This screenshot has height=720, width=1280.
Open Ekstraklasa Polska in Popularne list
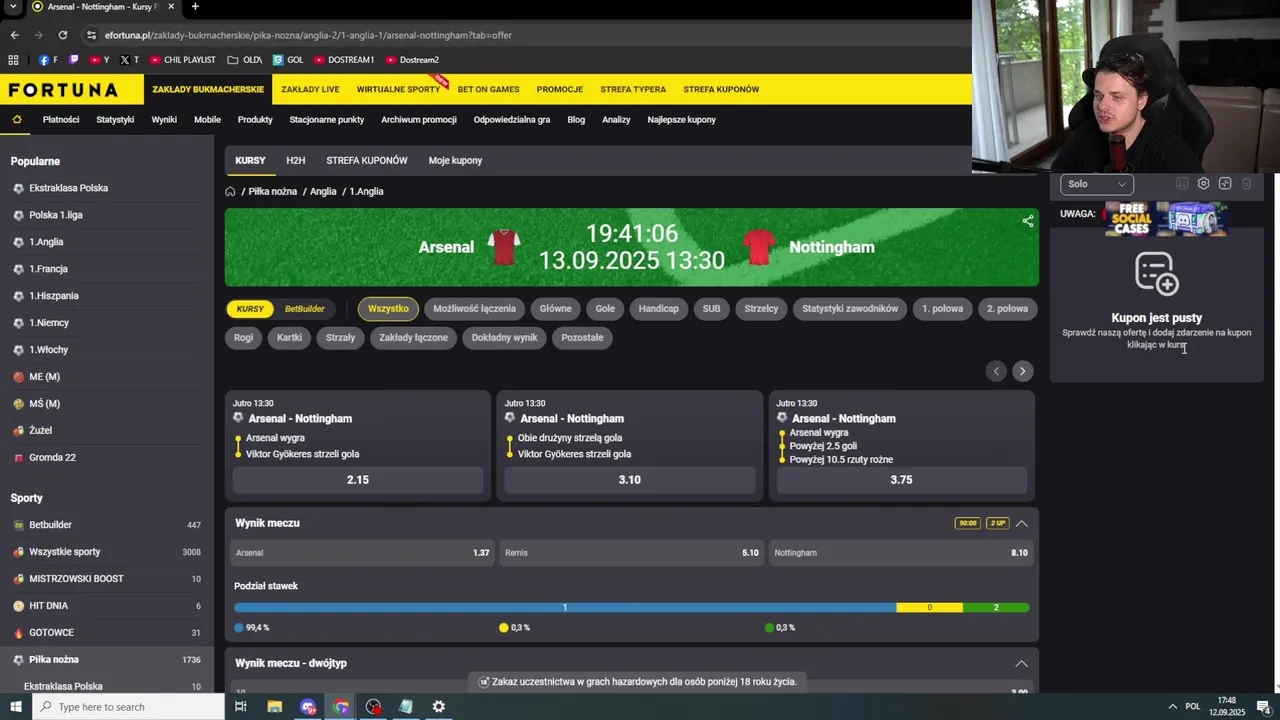pos(68,188)
